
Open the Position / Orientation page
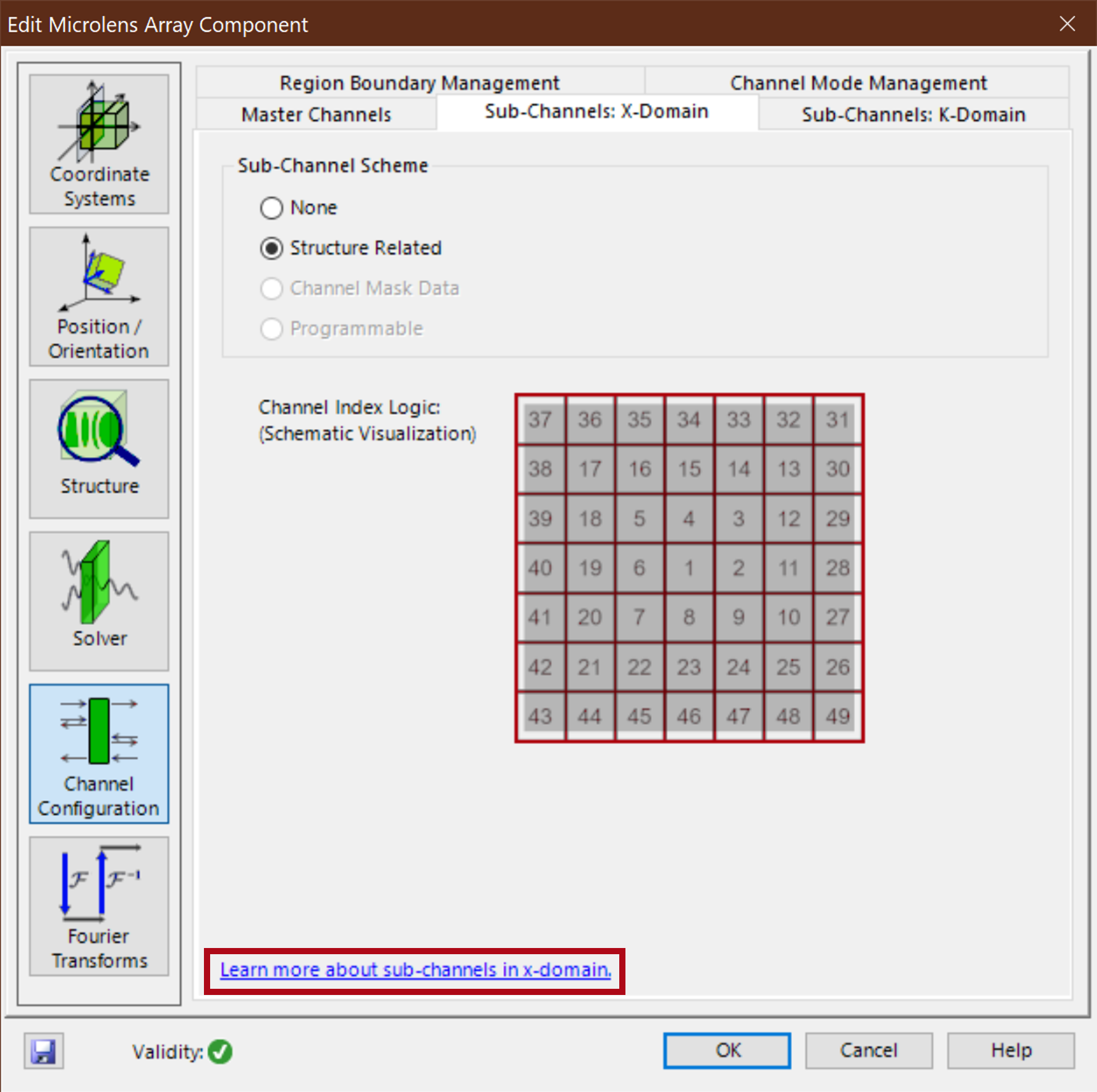[99, 297]
